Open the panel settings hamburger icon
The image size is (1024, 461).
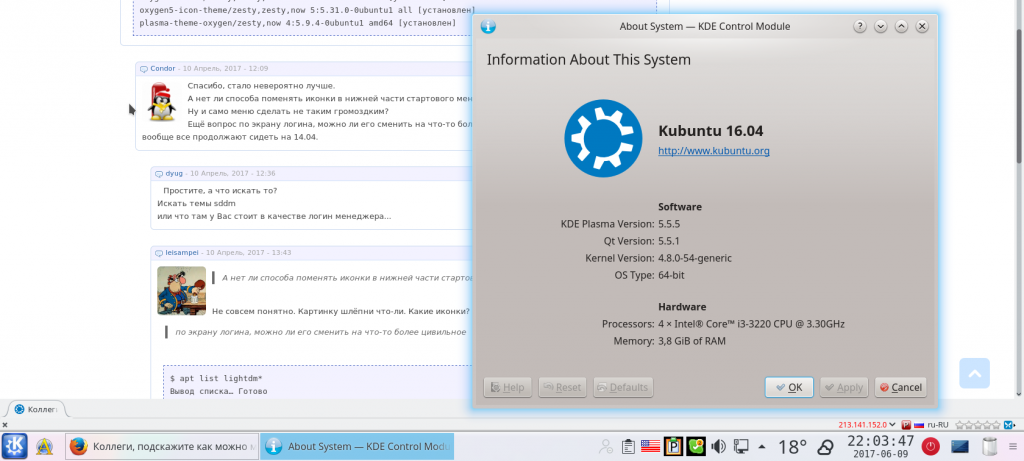1014,447
